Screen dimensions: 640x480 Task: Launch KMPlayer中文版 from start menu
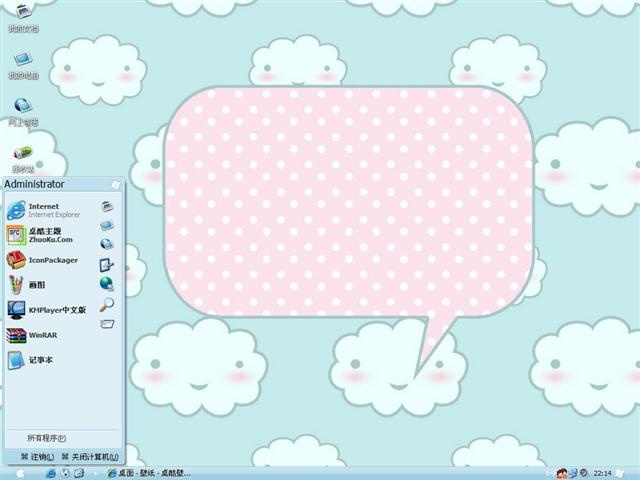coord(47,310)
